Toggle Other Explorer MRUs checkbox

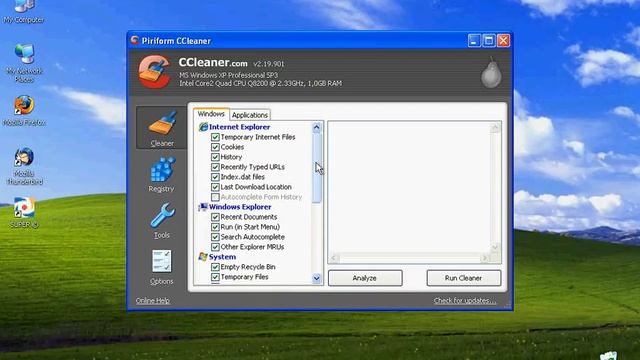[215, 247]
